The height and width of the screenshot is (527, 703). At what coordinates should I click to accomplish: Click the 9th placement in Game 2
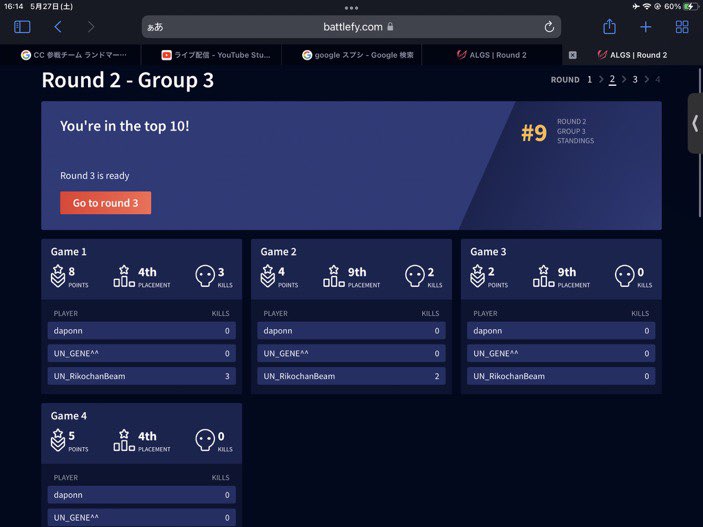[357, 272]
